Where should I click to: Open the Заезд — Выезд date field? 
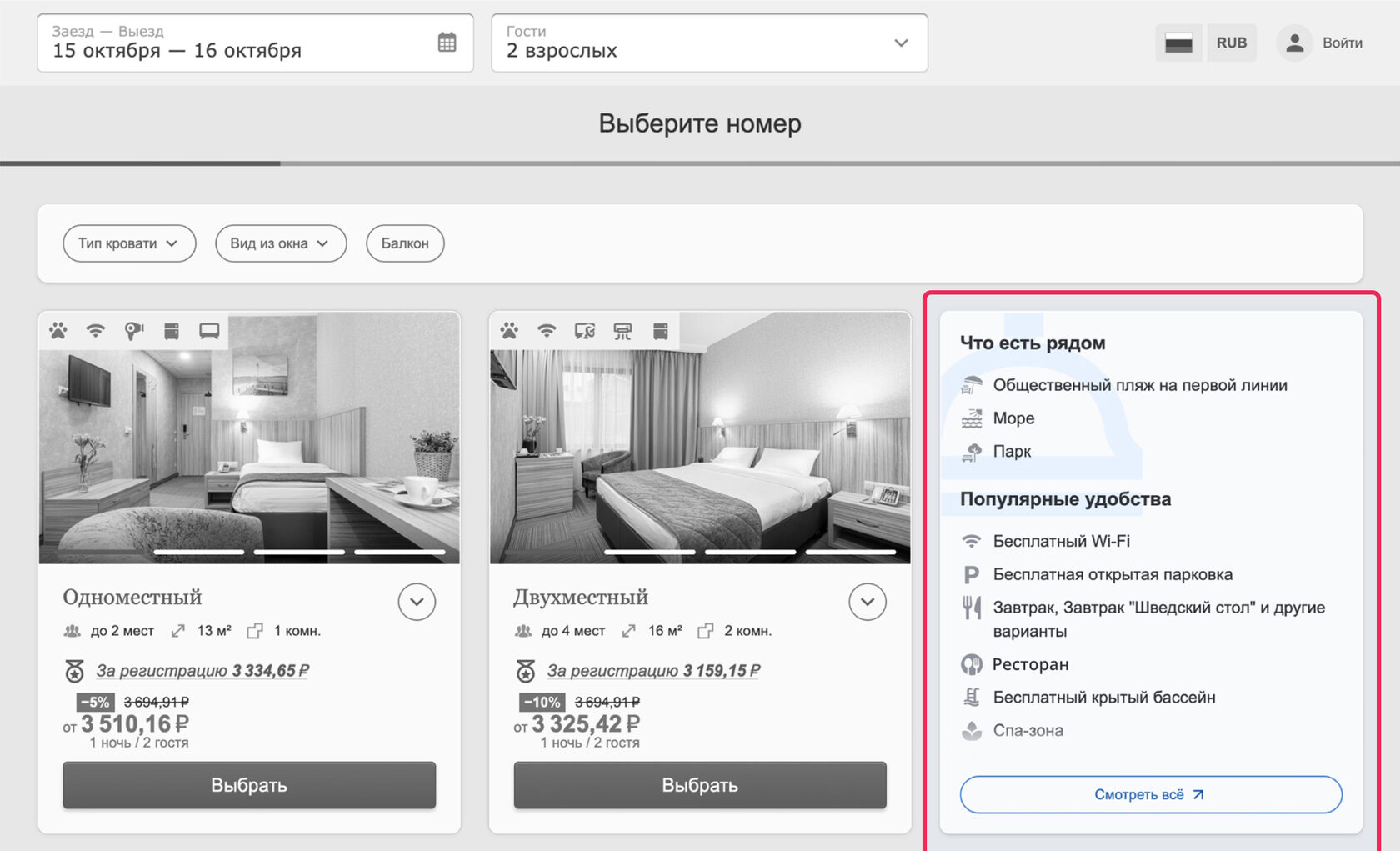(x=255, y=43)
